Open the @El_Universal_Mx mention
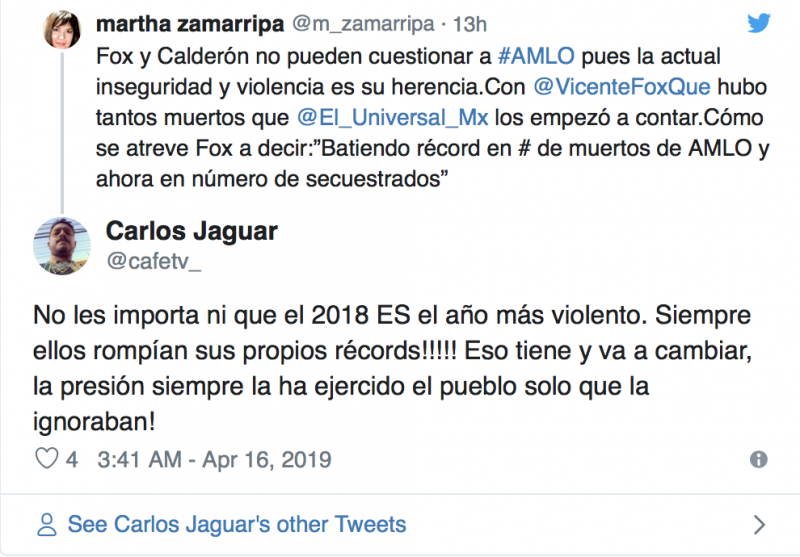Viewport: 800px width, 557px height. tap(393, 117)
